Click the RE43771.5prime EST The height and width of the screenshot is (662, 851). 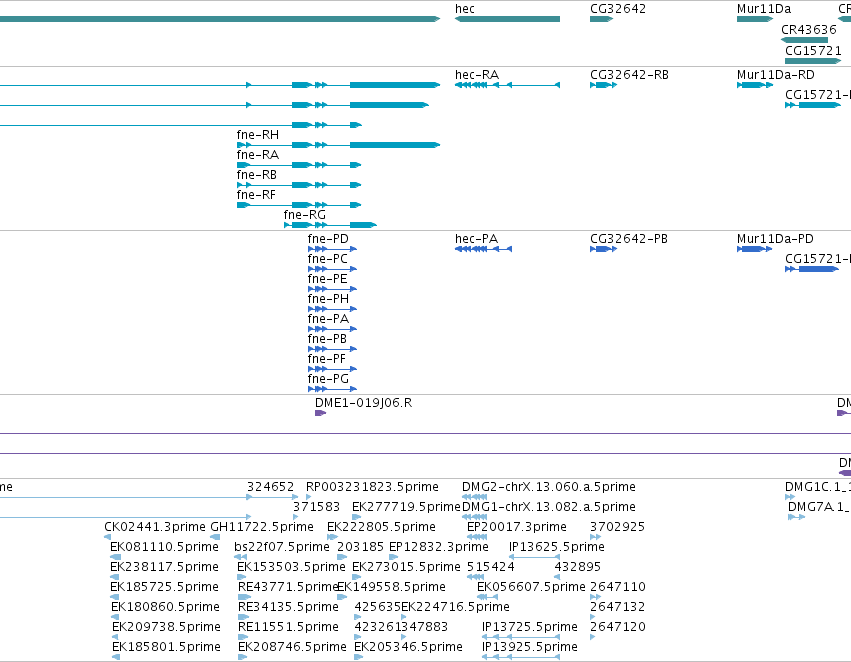[244, 597]
